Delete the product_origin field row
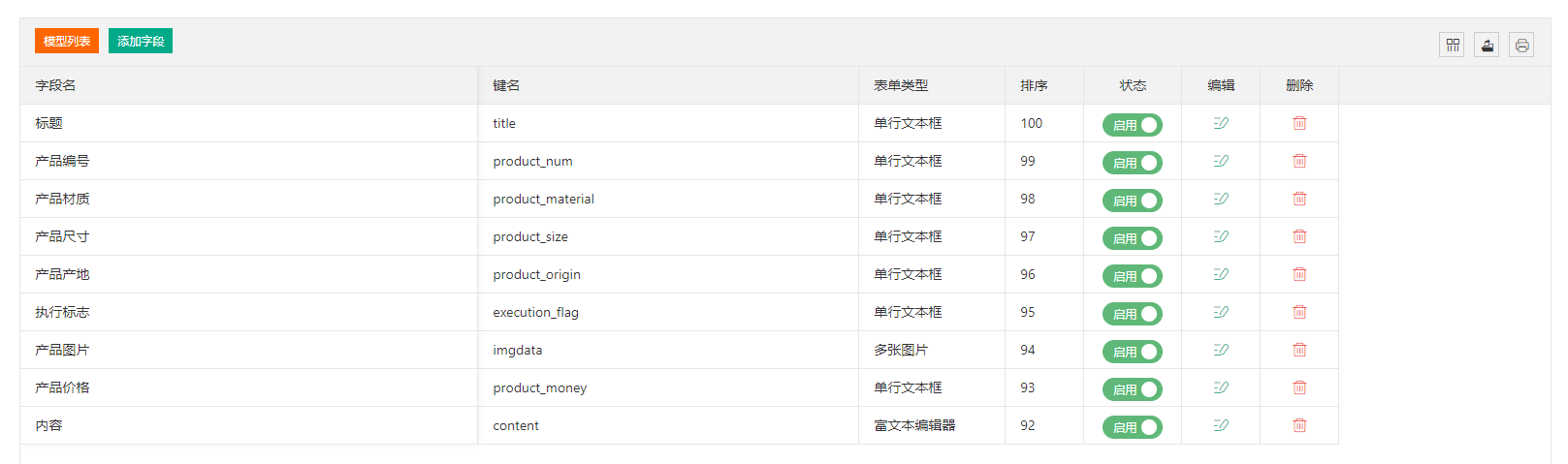Screen dimensions: 1568x464 pos(1299,274)
